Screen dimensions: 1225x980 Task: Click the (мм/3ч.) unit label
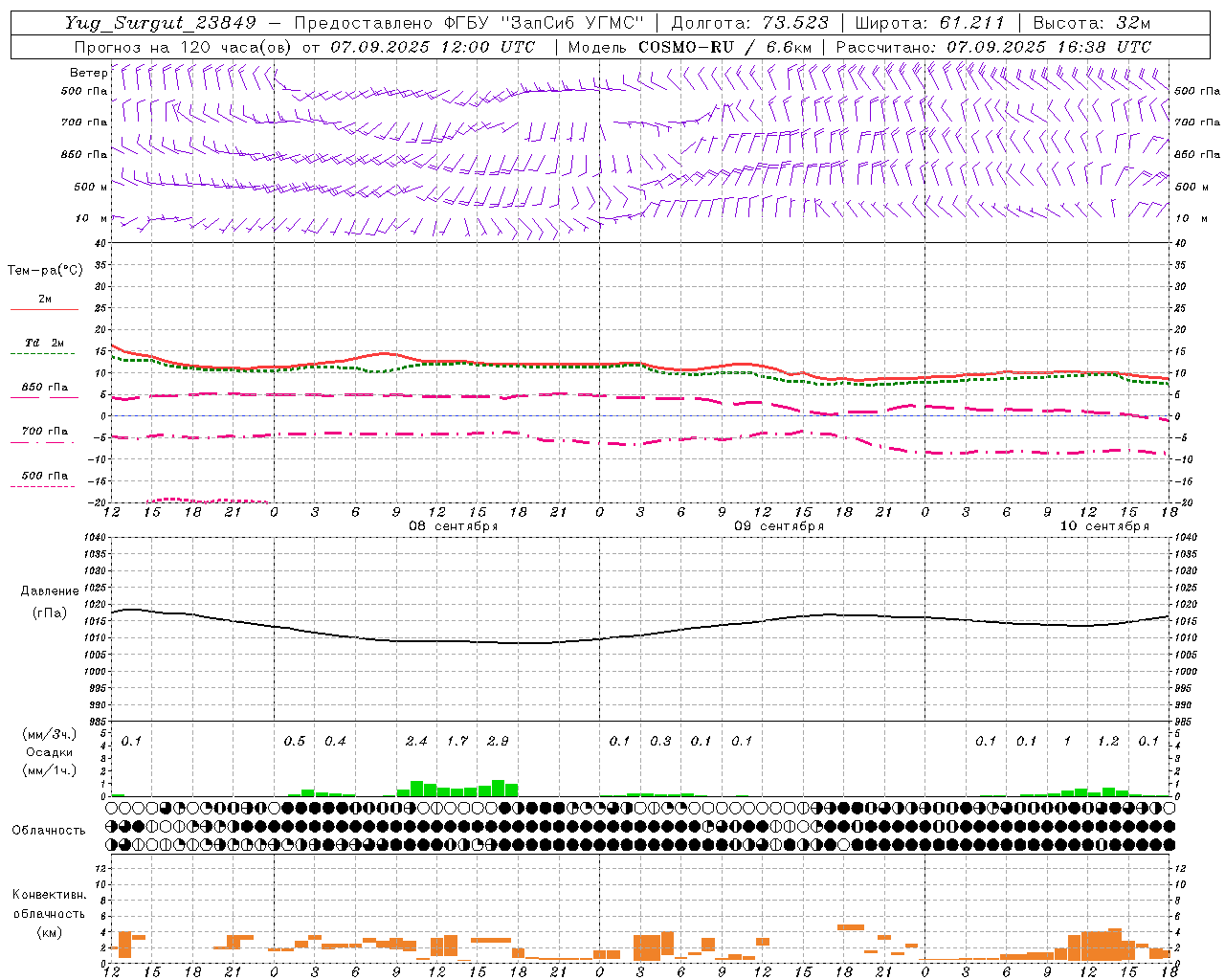point(49,734)
